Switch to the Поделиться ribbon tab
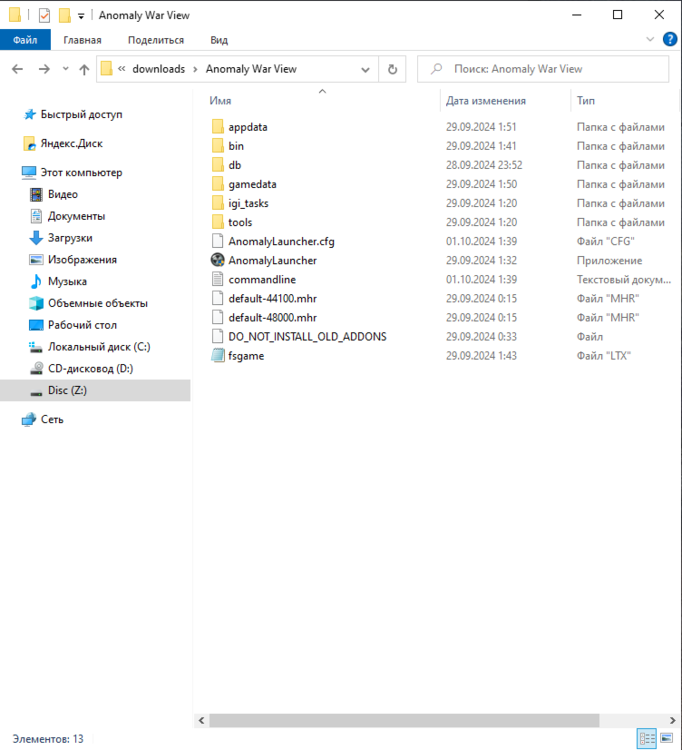Image resolution: width=682 pixels, height=750 pixels. point(156,40)
